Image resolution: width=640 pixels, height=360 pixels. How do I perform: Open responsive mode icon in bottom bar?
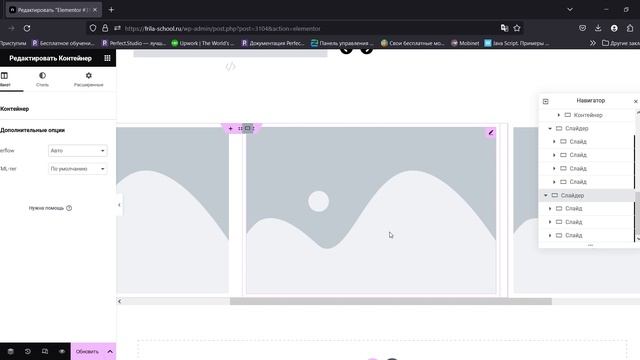45,351
